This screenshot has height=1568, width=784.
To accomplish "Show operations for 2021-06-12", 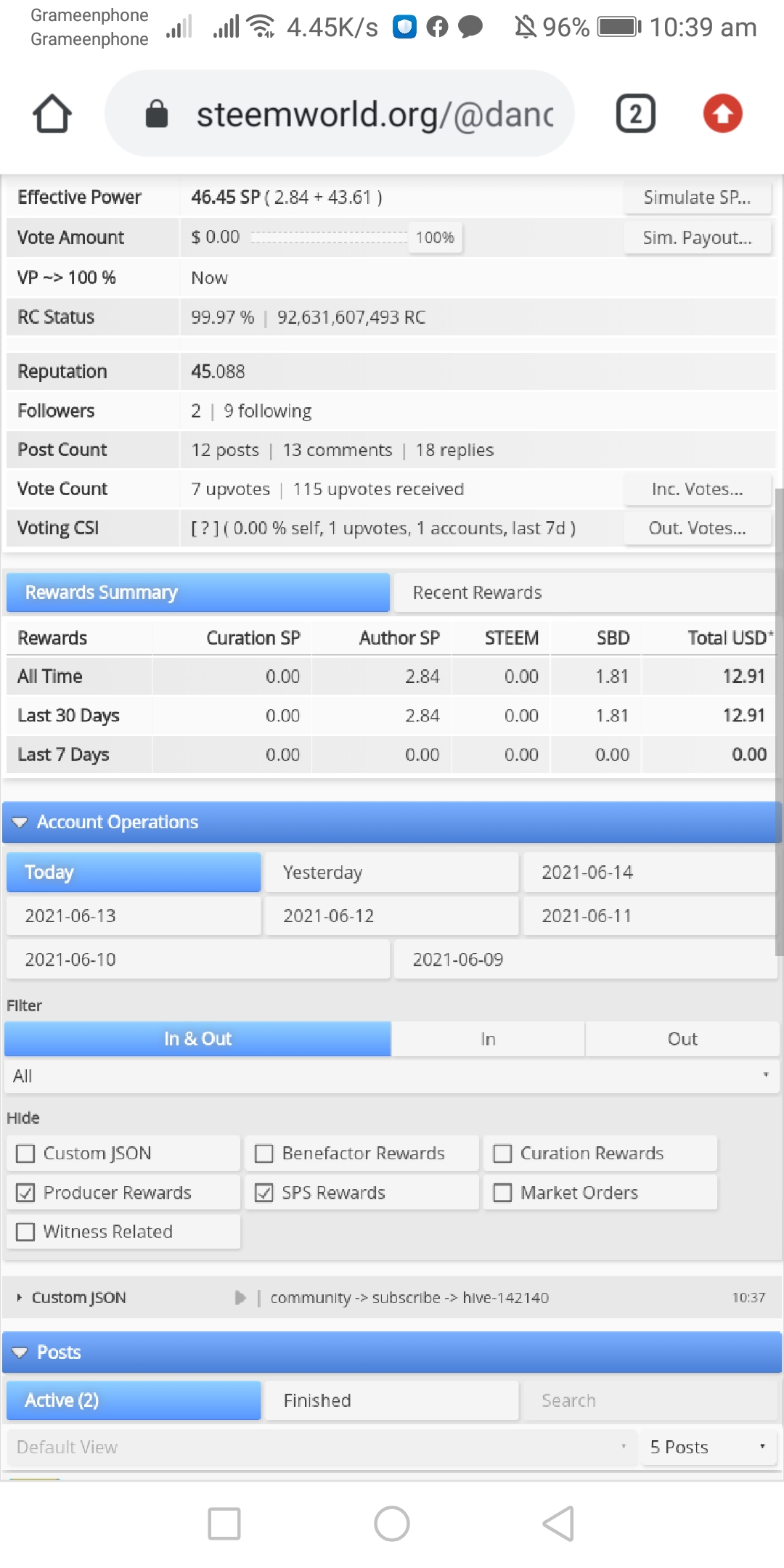I will point(392,915).
